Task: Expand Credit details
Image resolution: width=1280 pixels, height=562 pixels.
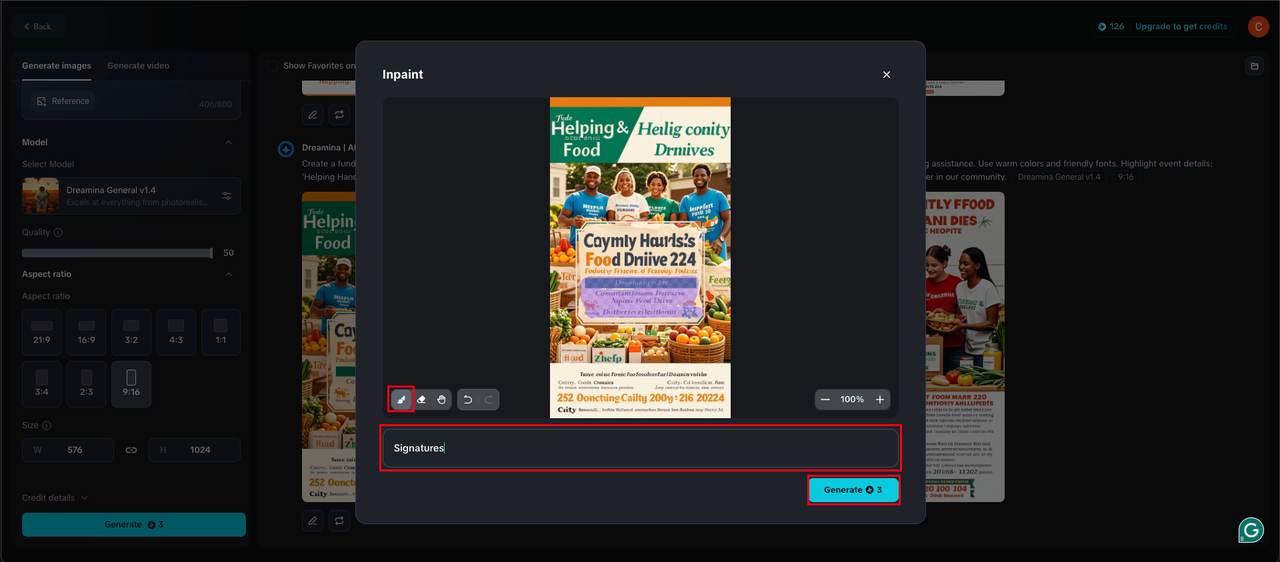Action: 55,498
